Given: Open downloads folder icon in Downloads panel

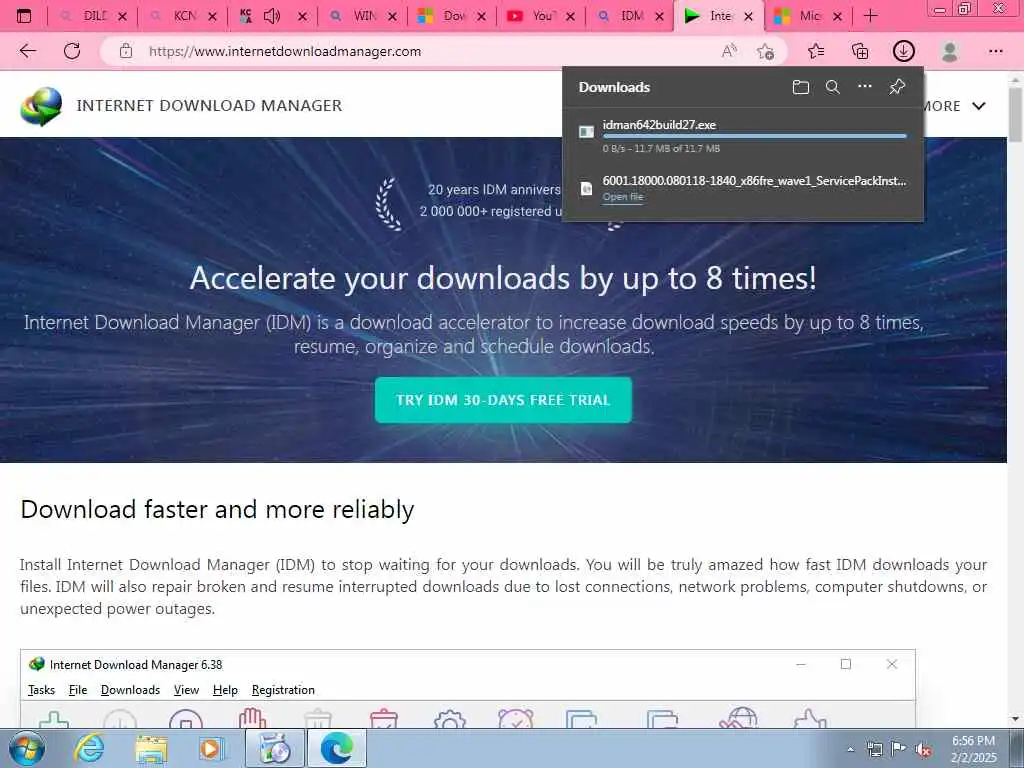Looking at the screenshot, I should tap(801, 87).
